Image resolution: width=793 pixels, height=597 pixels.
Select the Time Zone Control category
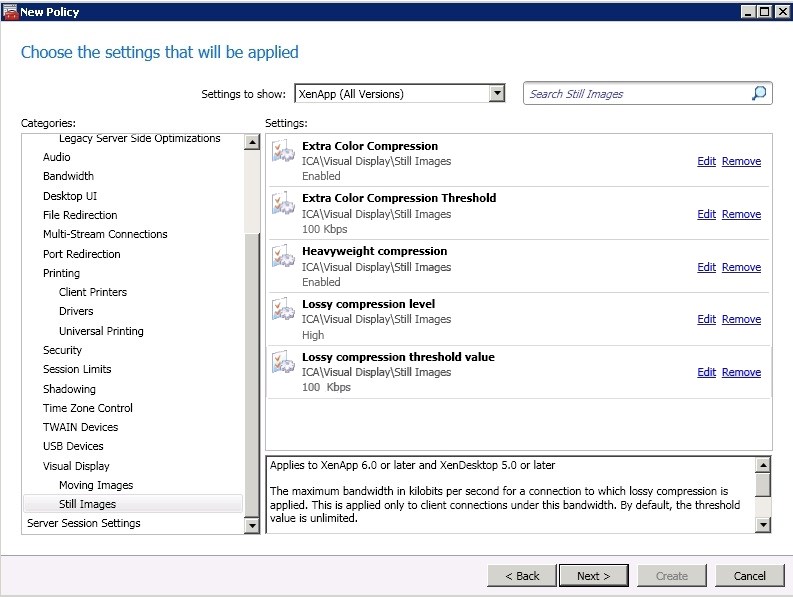(87, 408)
